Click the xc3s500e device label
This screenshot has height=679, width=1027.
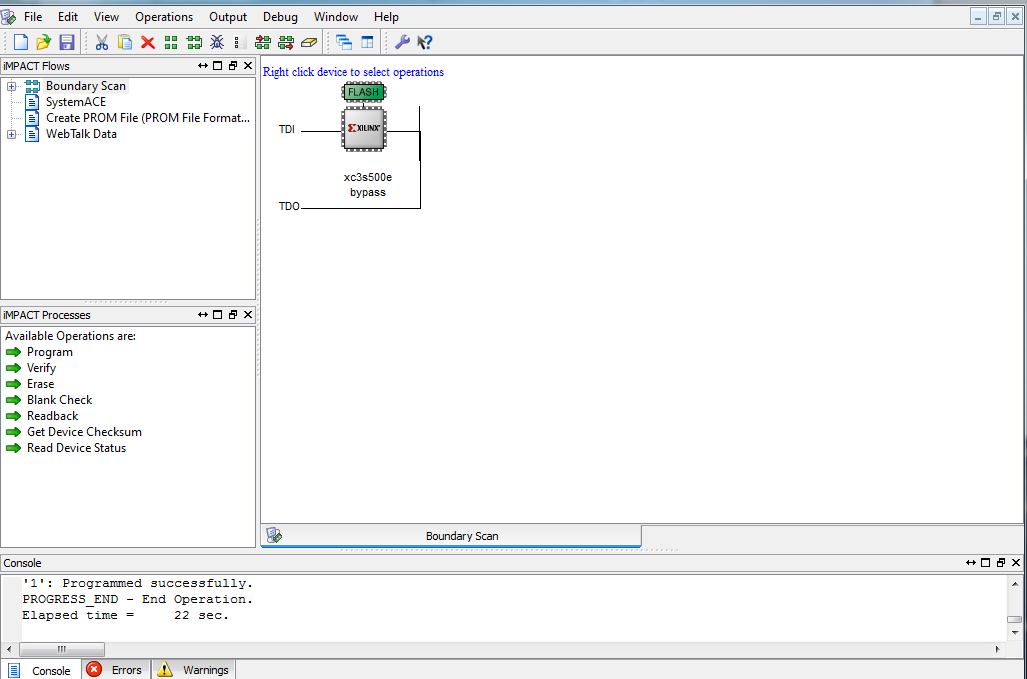point(367,177)
